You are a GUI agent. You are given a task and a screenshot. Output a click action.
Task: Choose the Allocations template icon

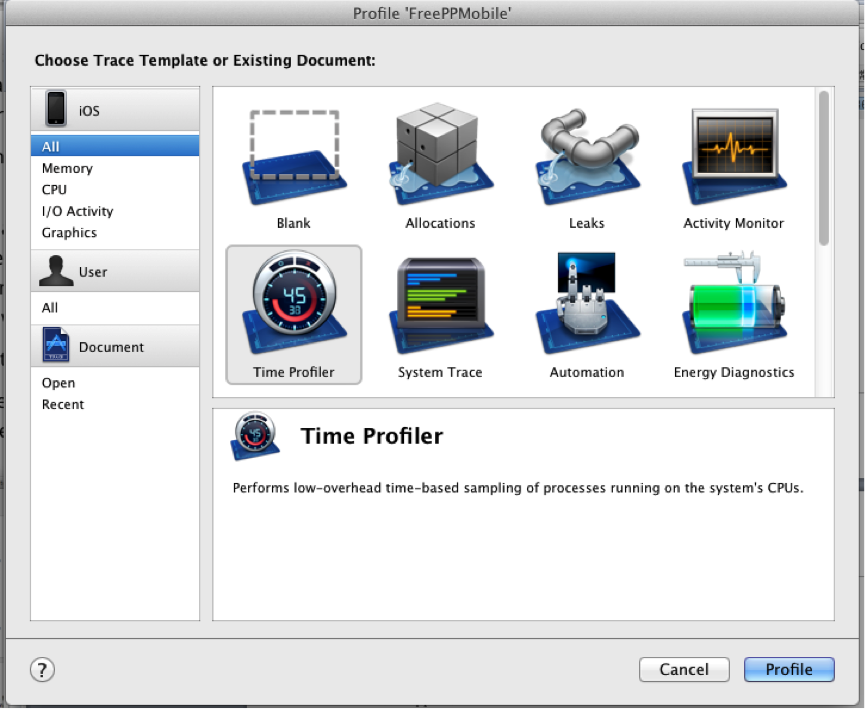440,154
